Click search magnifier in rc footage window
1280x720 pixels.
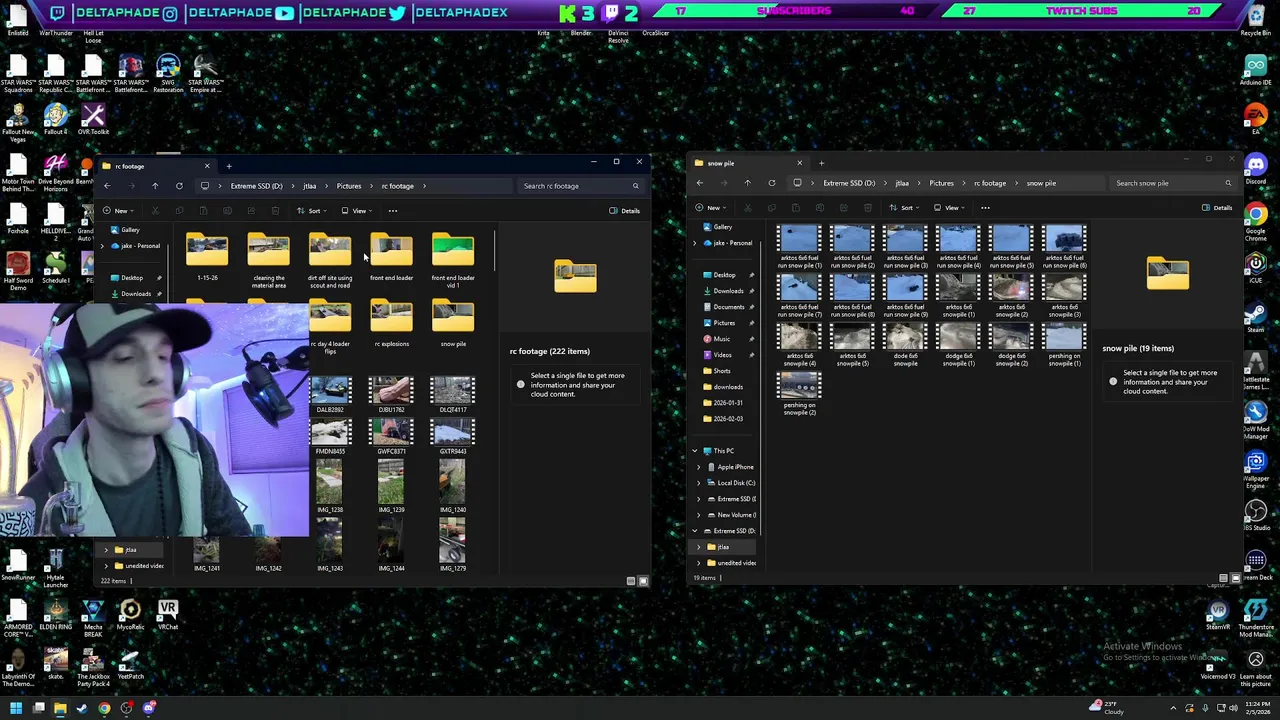tap(635, 186)
